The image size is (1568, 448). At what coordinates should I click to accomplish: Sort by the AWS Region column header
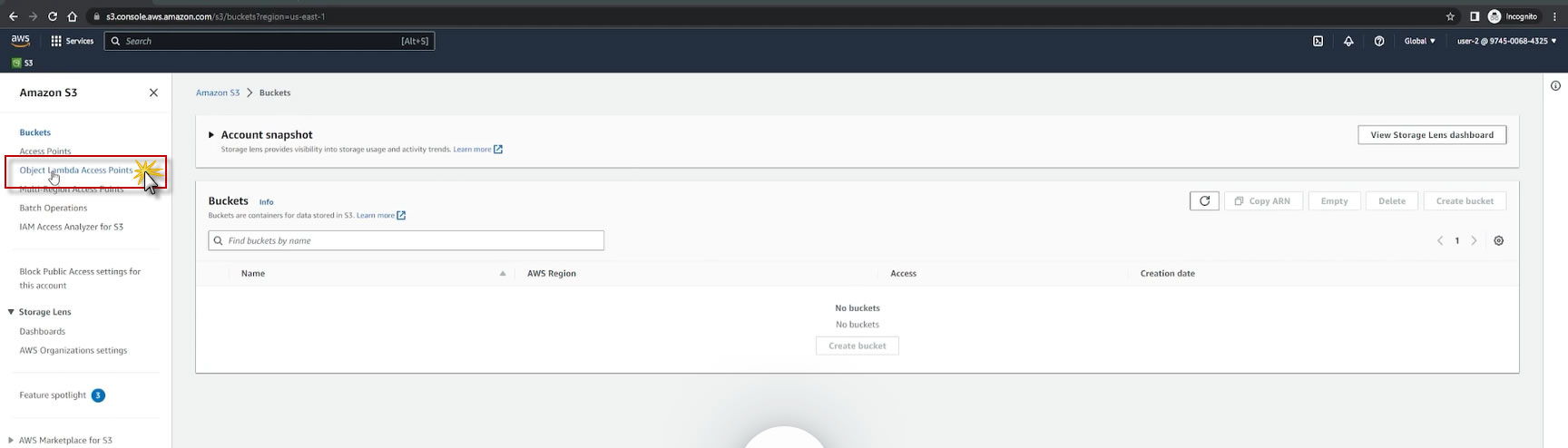point(552,273)
